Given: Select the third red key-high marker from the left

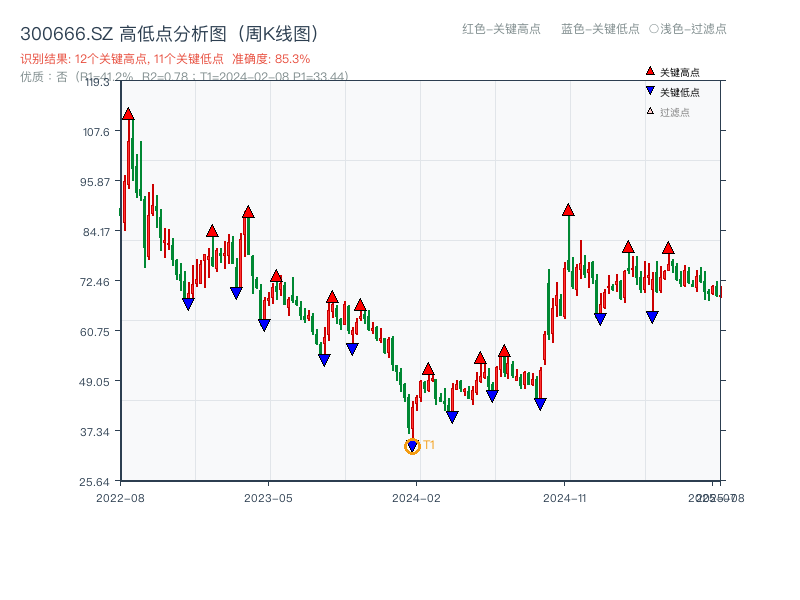Looking at the screenshot, I should (x=248, y=212).
